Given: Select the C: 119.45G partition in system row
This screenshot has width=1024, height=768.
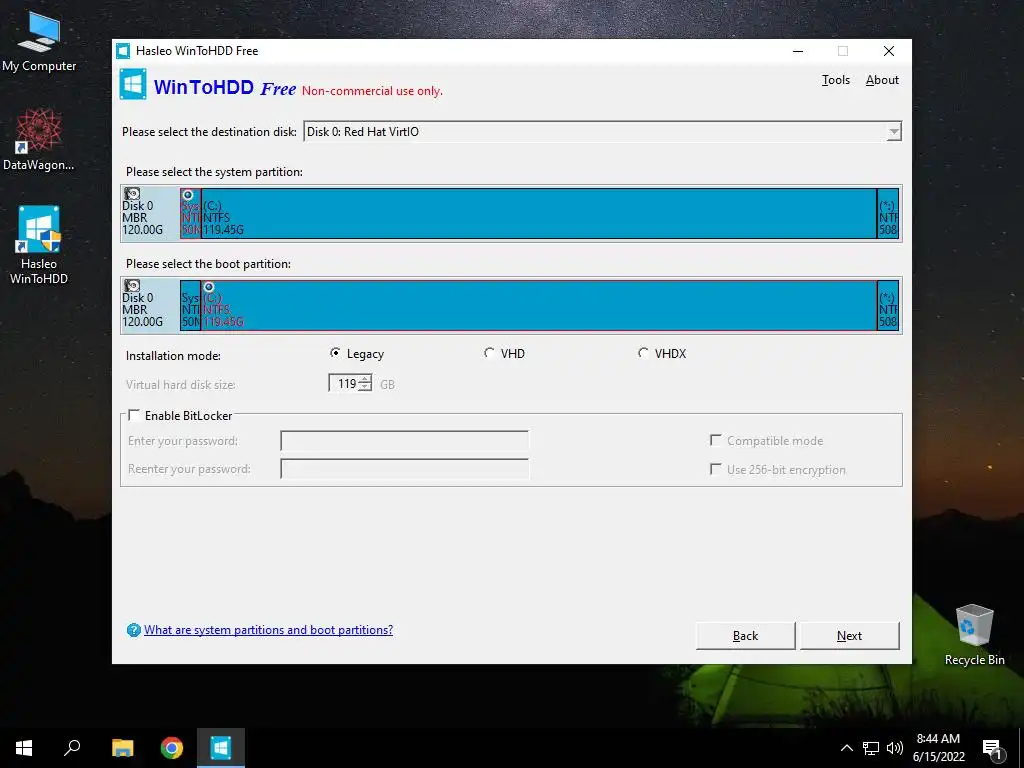Looking at the screenshot, I should [x=539, y=214].
